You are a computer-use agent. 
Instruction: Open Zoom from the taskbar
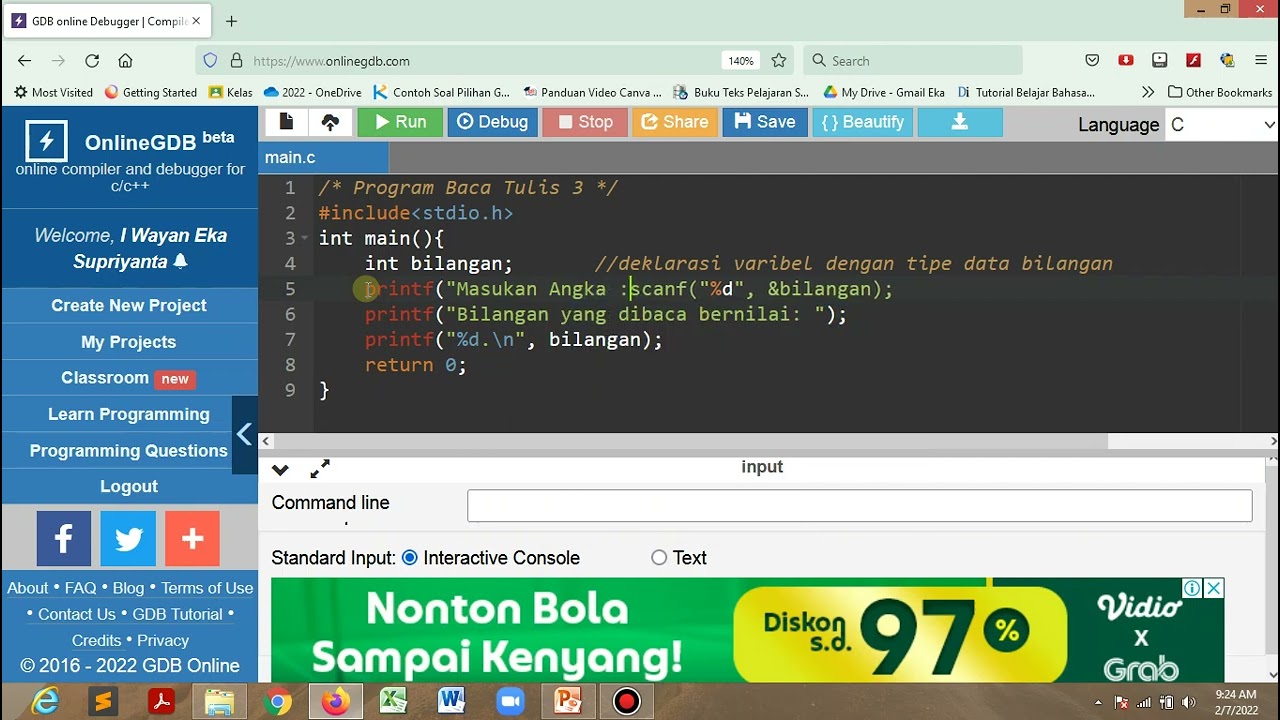pyautogui.click(x=510, y=702)
